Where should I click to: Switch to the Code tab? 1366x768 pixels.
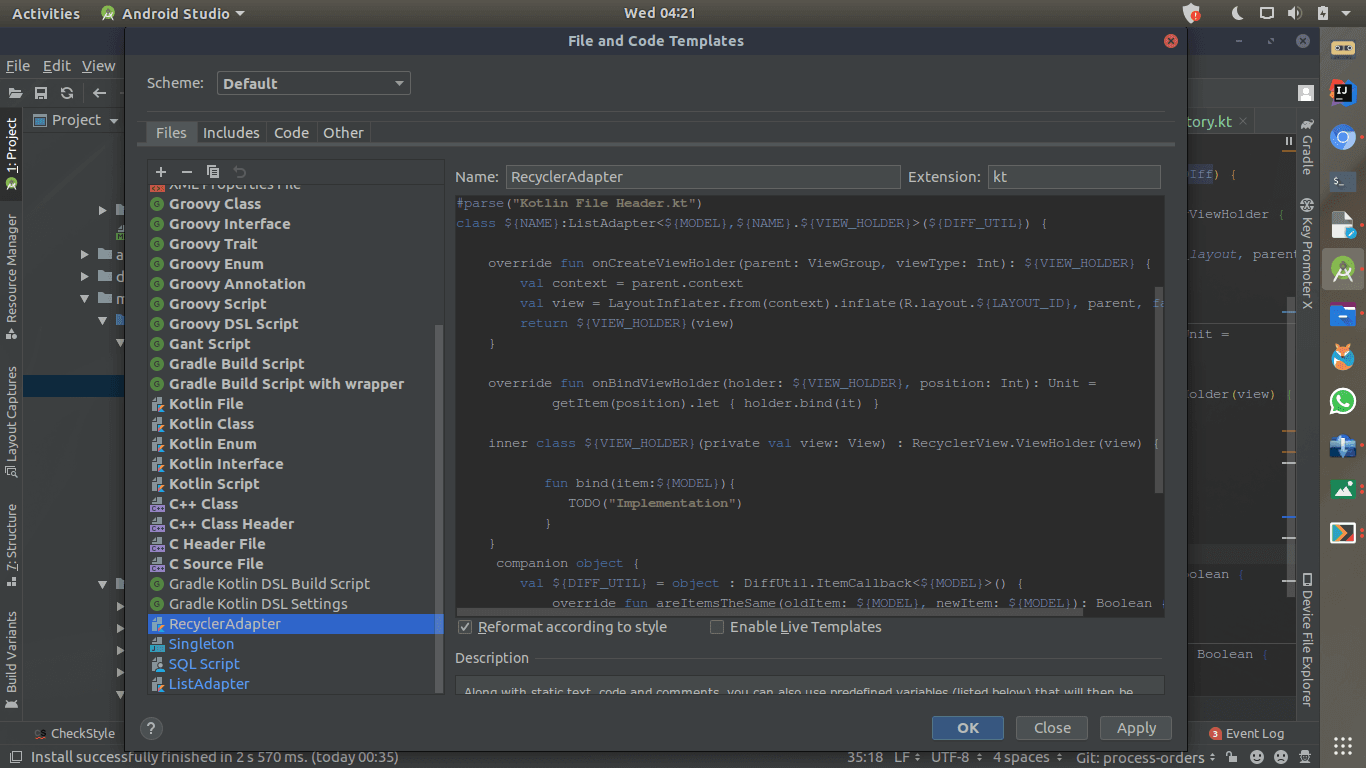pyautogui.click(x=291, y=133)
